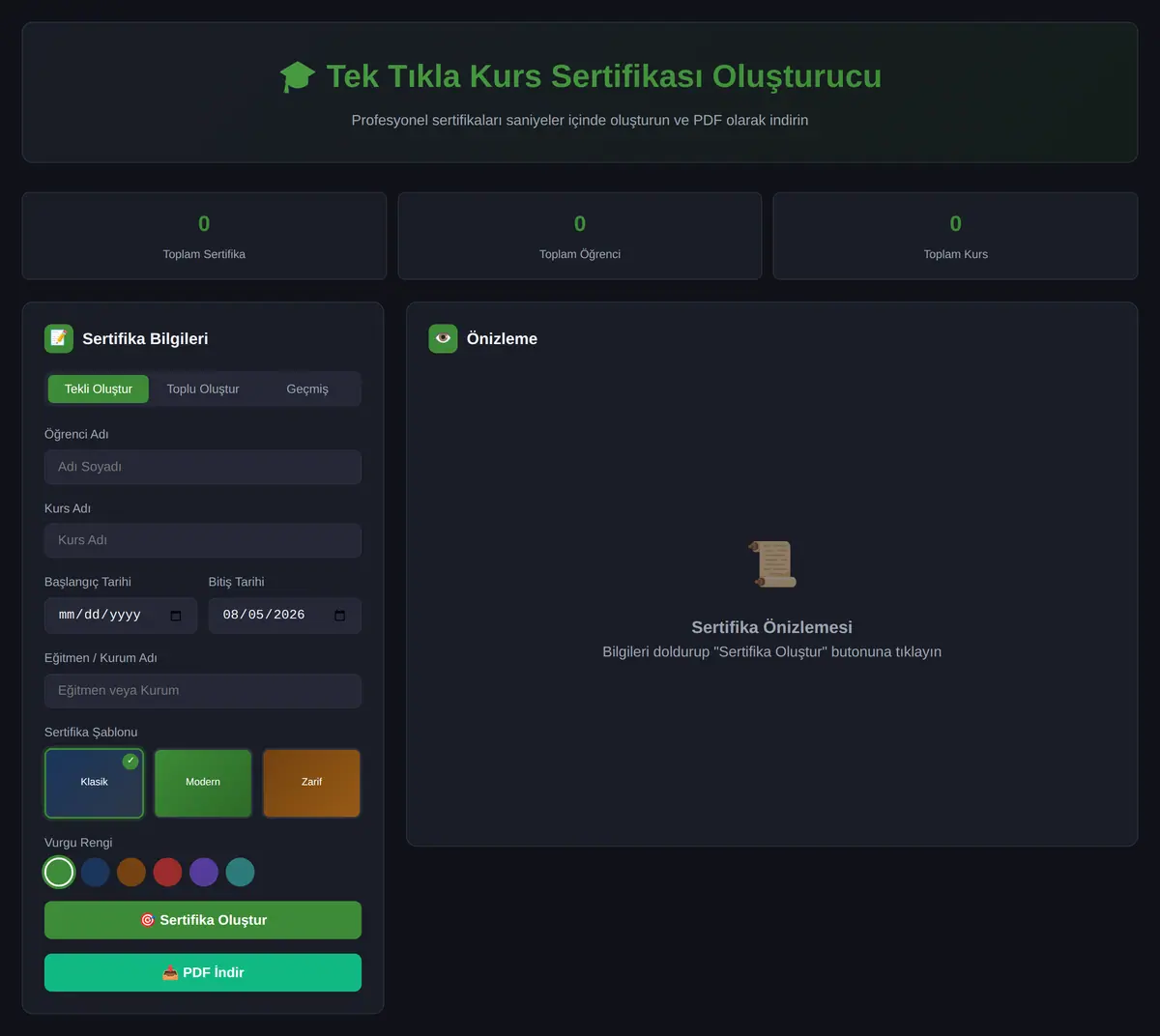Switch to the Toplu Oluştur tab
This screenshot has width=1160, height=1036.
(x=203, y=388)
